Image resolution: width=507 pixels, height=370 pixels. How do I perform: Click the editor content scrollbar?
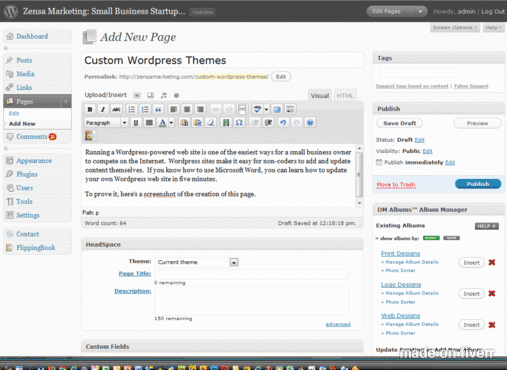click(x=359, y=175)
